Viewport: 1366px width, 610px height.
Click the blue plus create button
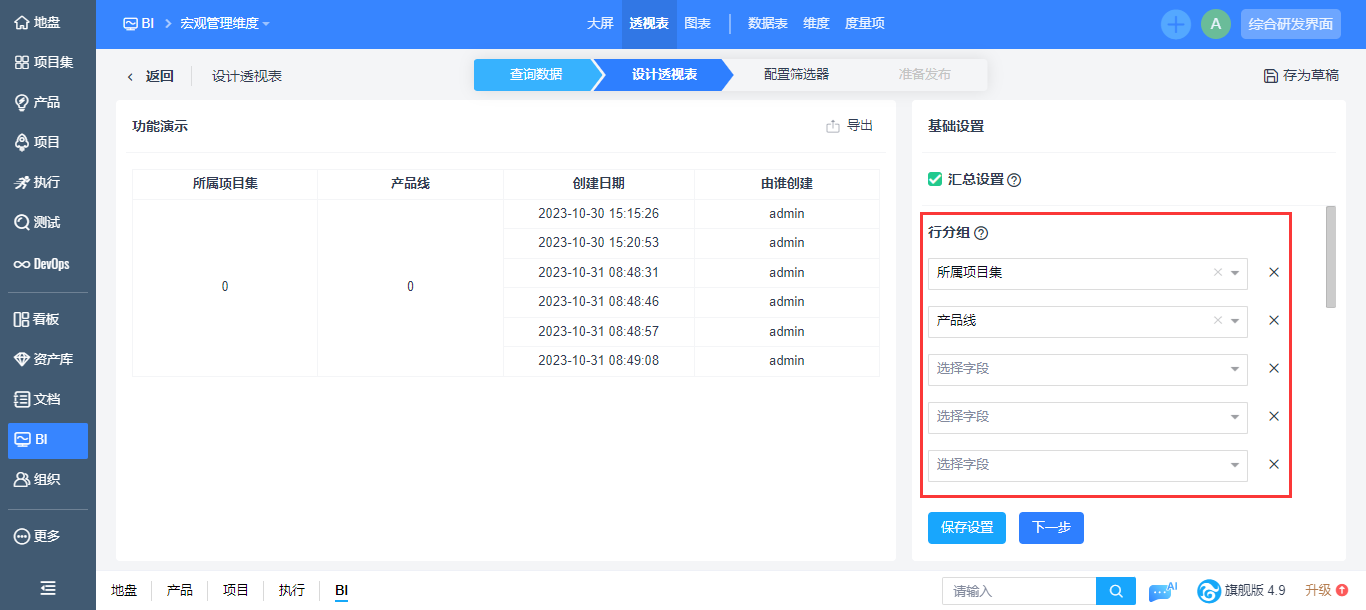click(1176, 24)
